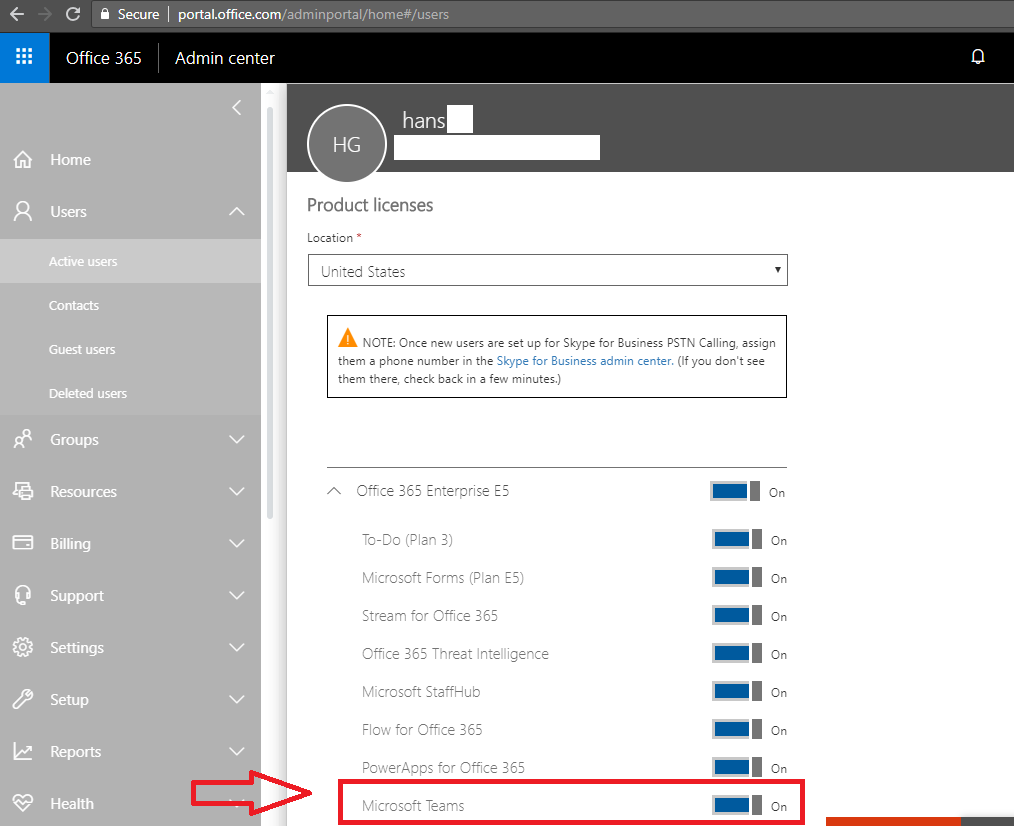Open the Office 365 app launcher grid
Viewport: 1014px width, 826px height.
24,58
